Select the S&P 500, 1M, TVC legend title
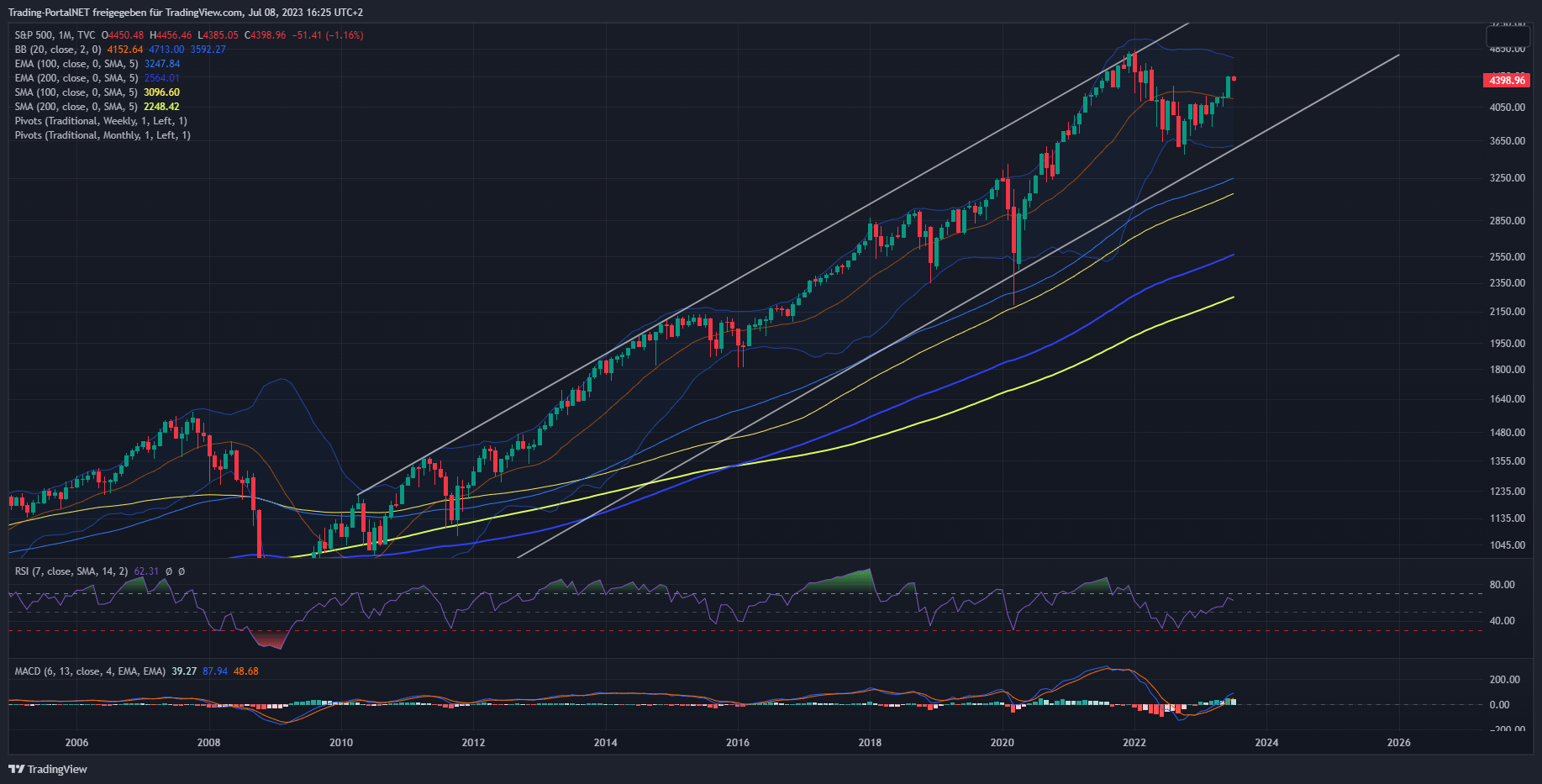The image size is (1542, 784). (55, 35)
